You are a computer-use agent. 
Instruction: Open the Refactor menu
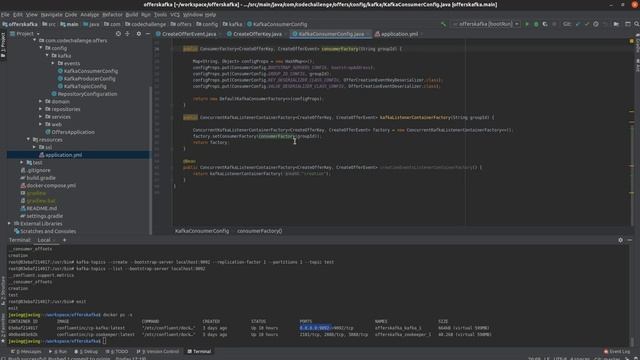coord(112,14)
